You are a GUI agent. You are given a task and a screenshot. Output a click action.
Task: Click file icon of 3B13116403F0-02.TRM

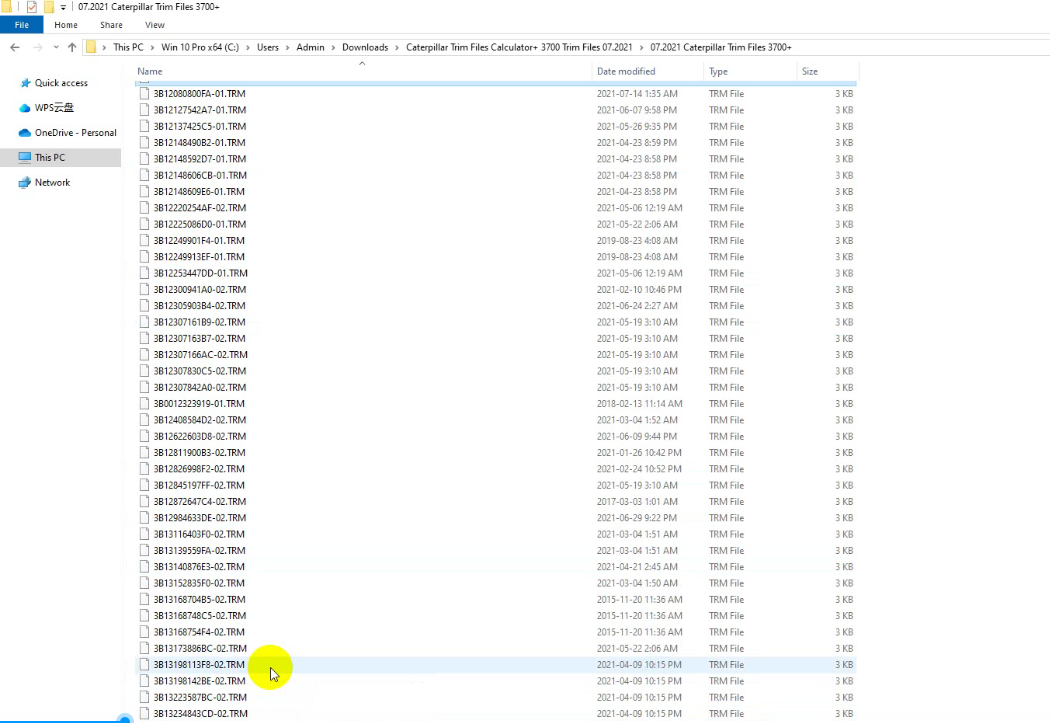(144, 534)
